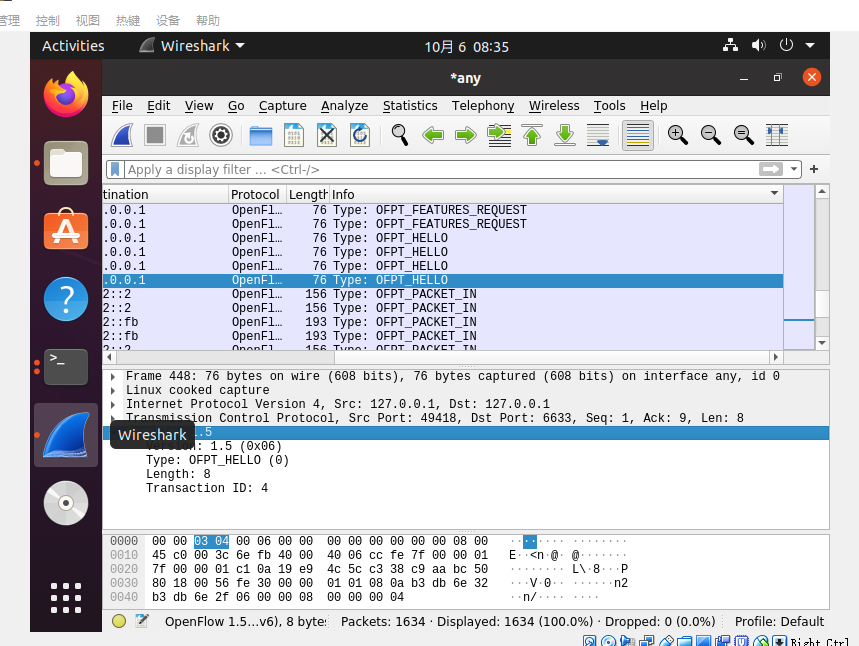
Task: Open the Go menu
Action: coord(236,106)
